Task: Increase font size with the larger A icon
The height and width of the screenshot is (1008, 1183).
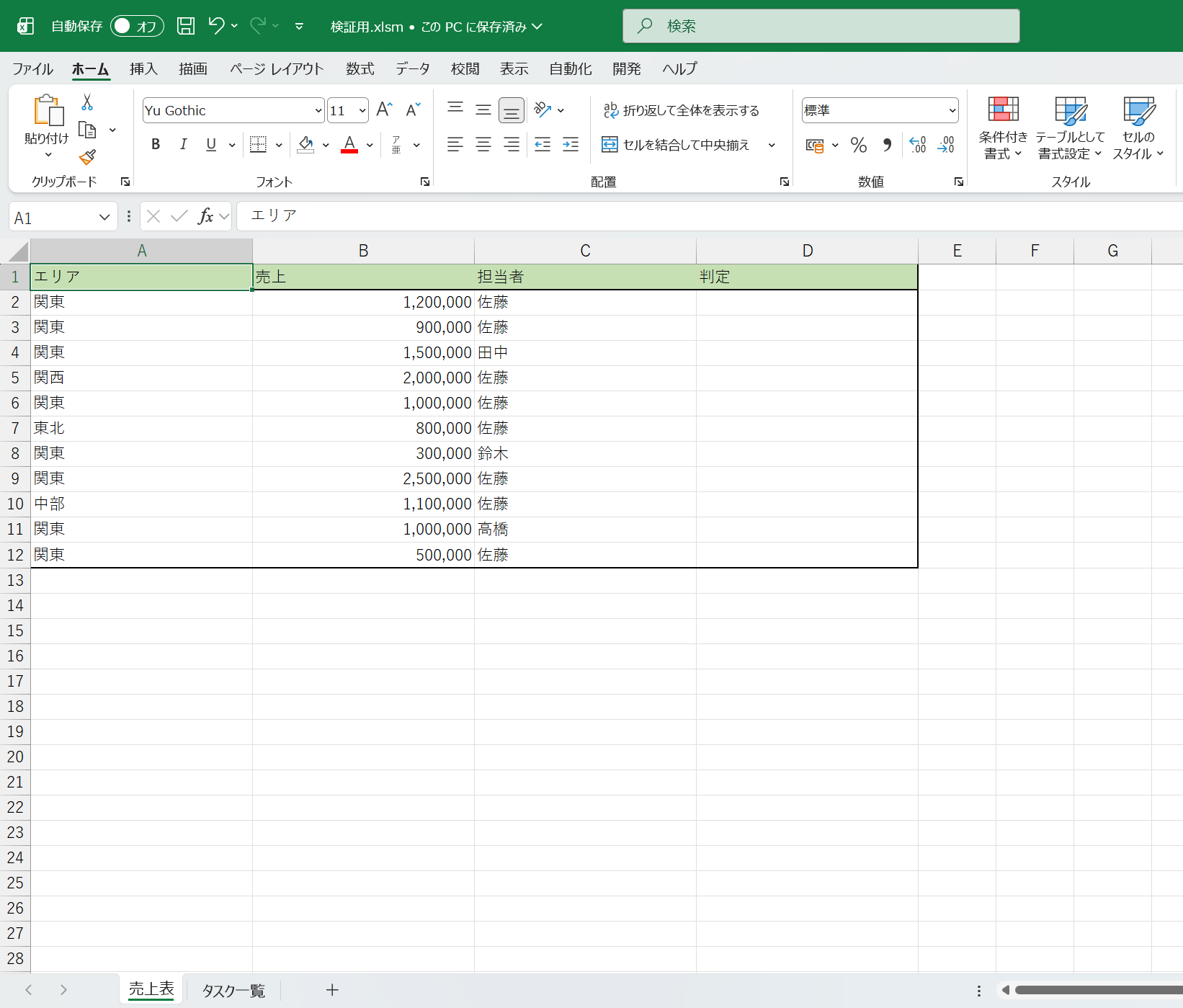Action: [385, 110]
